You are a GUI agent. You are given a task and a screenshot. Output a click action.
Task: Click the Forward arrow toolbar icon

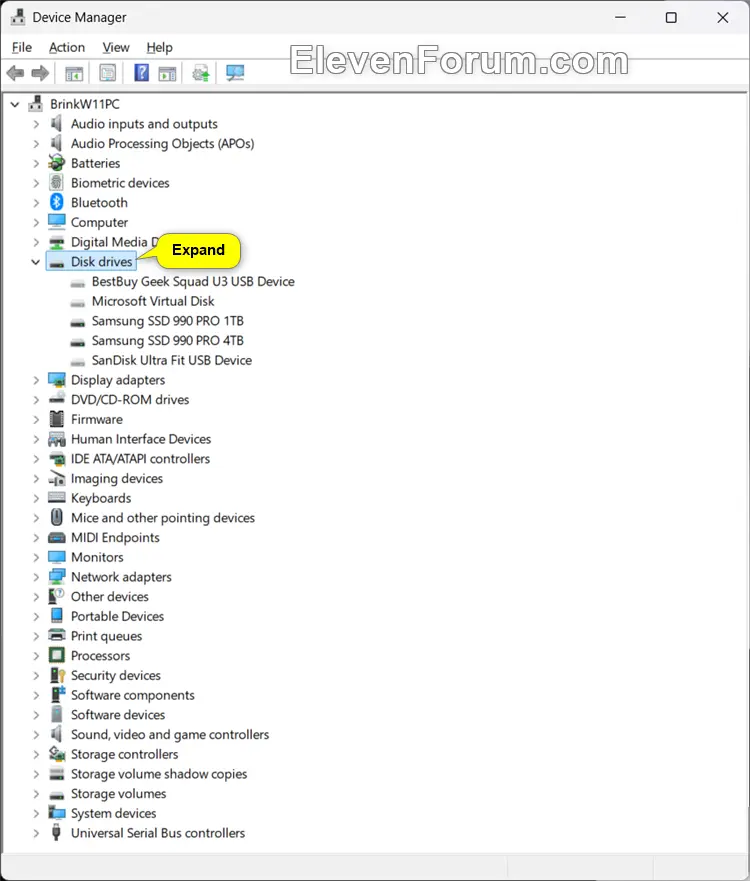(x=40, y=73)
